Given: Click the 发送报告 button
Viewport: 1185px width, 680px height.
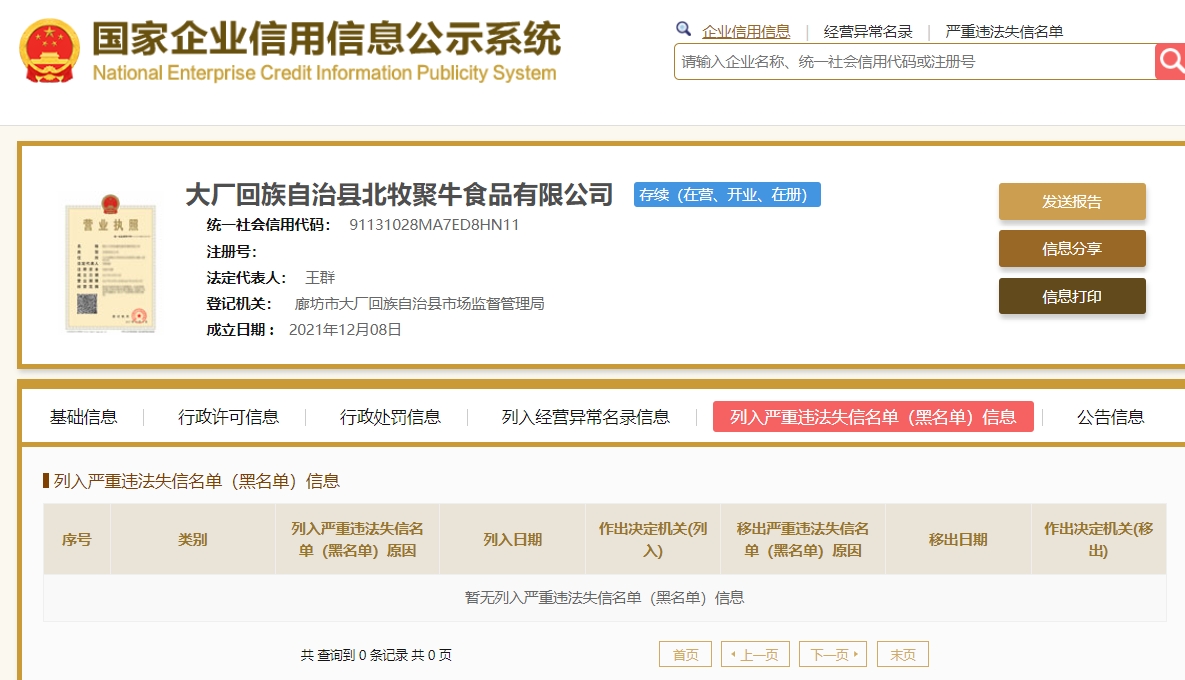Looking at the screenshot, I should pyautogui.click(x=1072, y=202).
